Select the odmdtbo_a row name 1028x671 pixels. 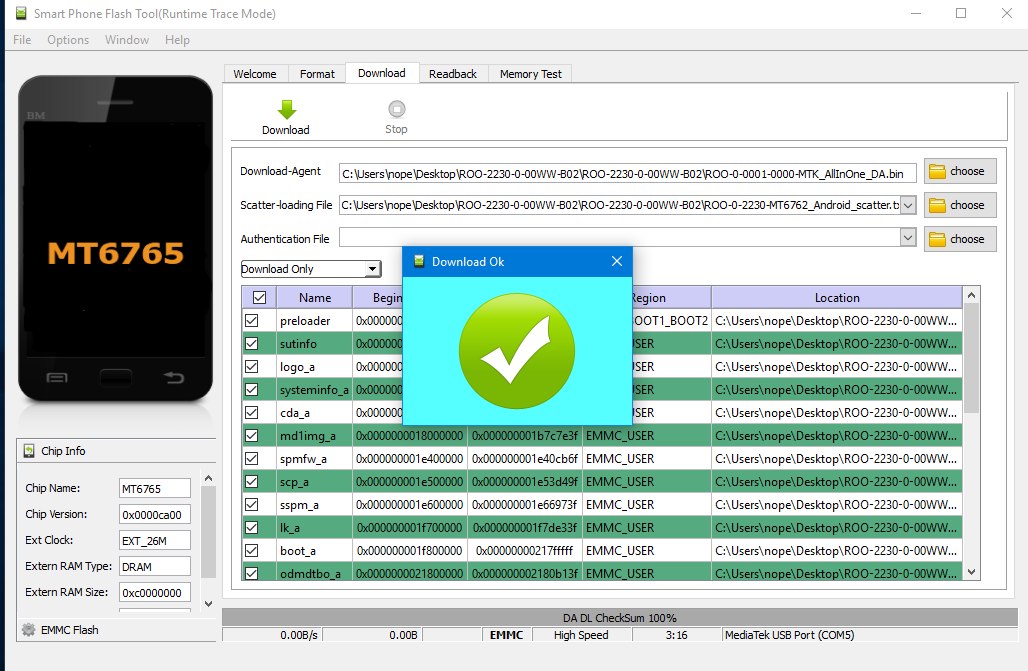pos(310,573)
